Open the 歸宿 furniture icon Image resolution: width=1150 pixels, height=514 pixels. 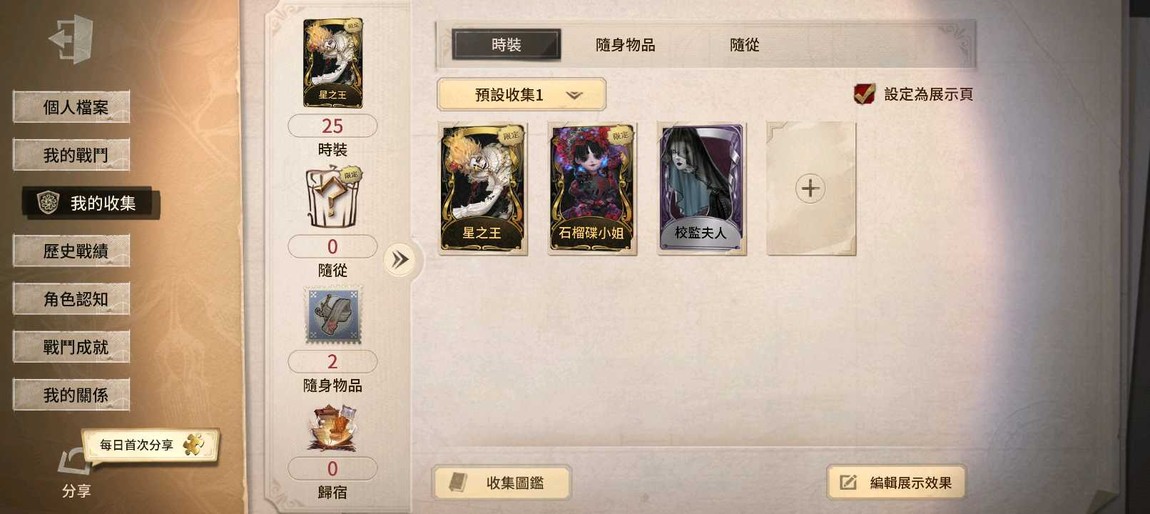pos(333,427)
